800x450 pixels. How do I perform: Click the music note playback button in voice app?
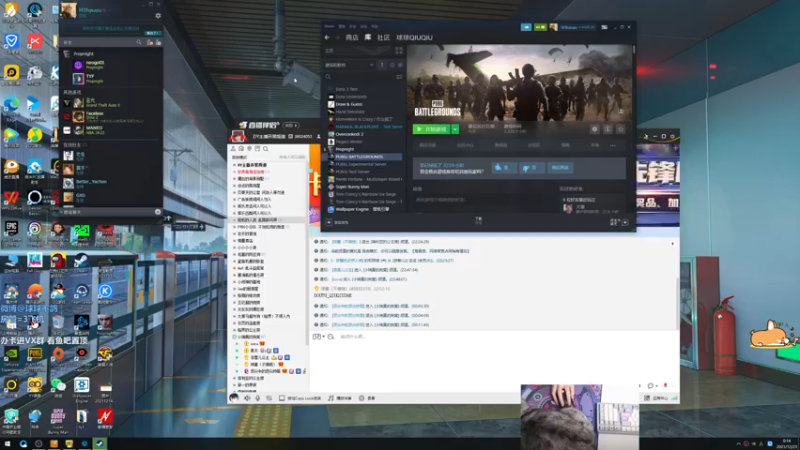click(x=339, y=398)
